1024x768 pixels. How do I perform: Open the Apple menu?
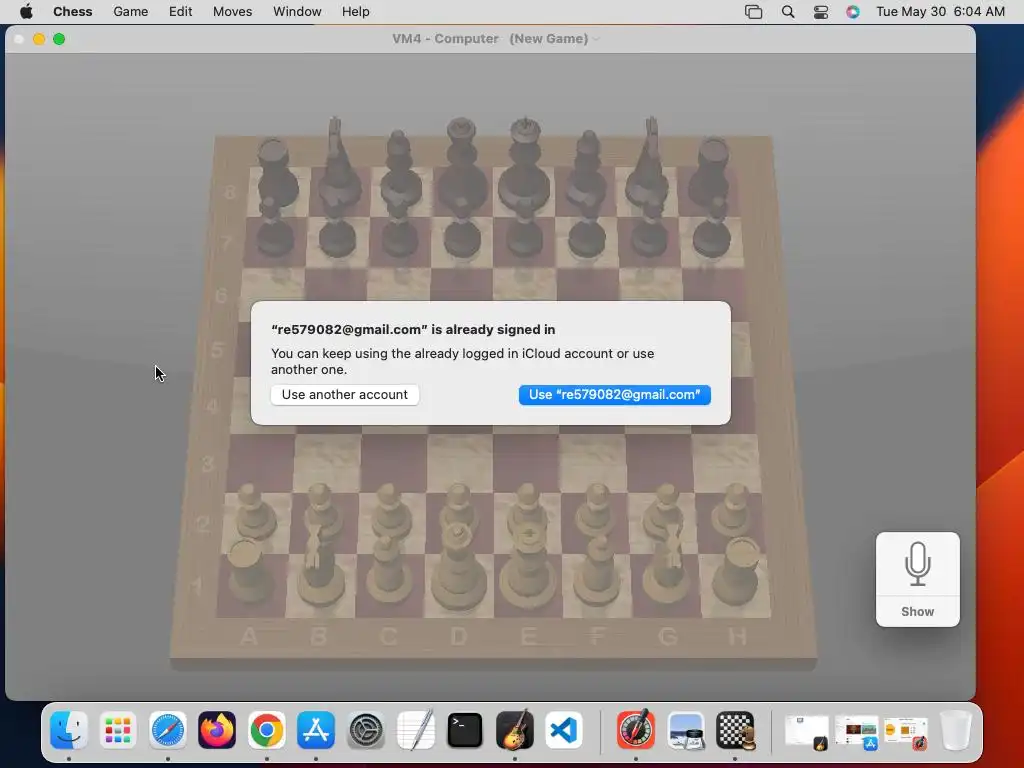(26, 12)
